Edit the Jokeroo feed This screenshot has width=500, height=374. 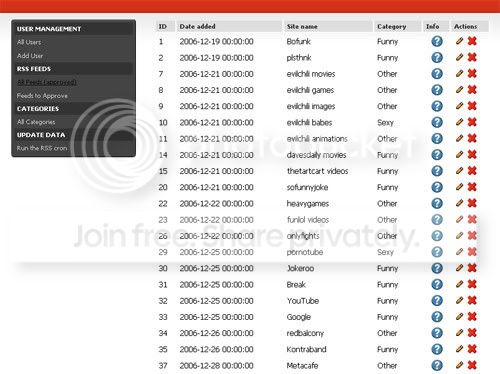coord(459,268)
